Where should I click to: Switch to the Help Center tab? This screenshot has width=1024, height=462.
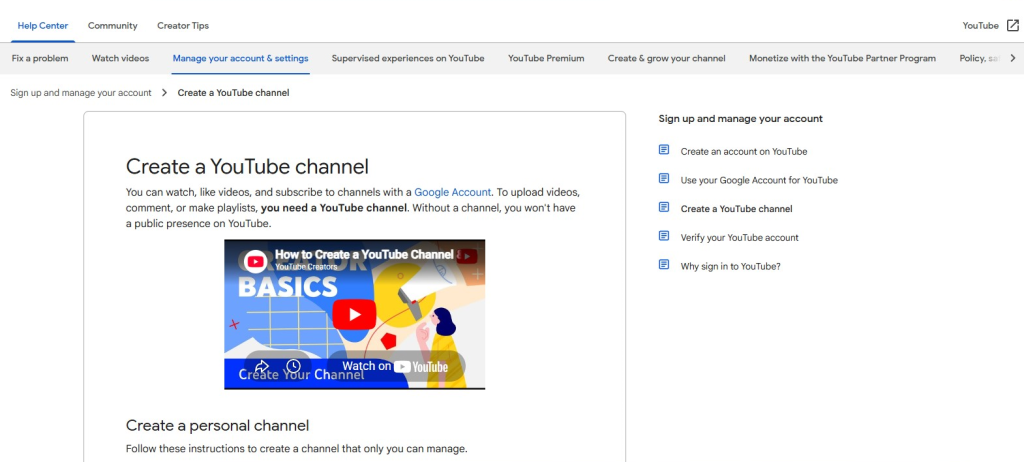click(42, 25)
